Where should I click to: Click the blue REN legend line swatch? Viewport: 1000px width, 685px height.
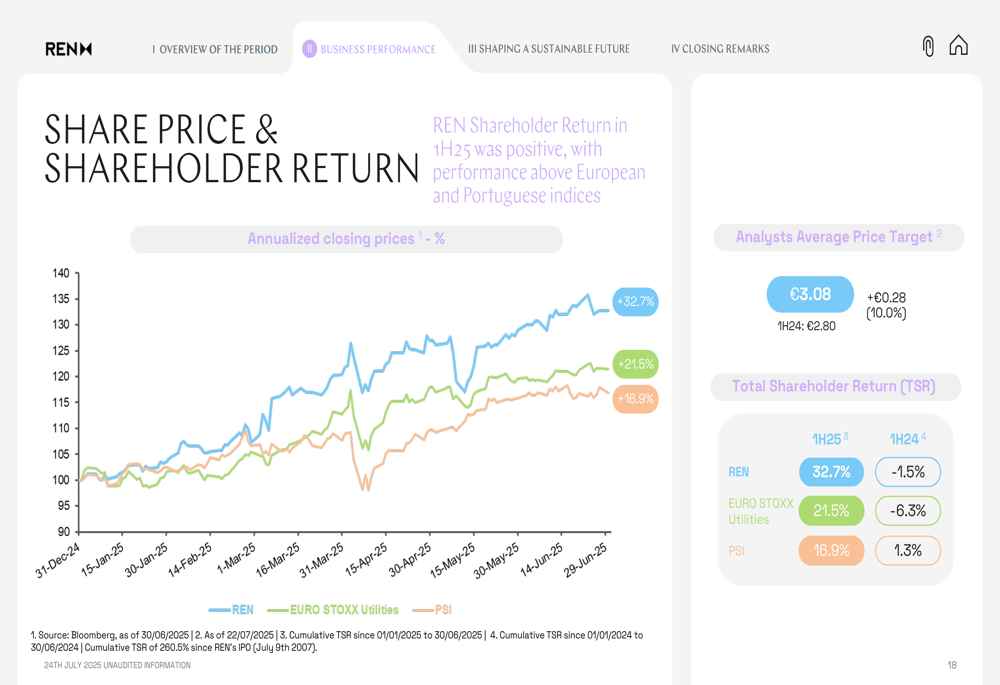219,610
